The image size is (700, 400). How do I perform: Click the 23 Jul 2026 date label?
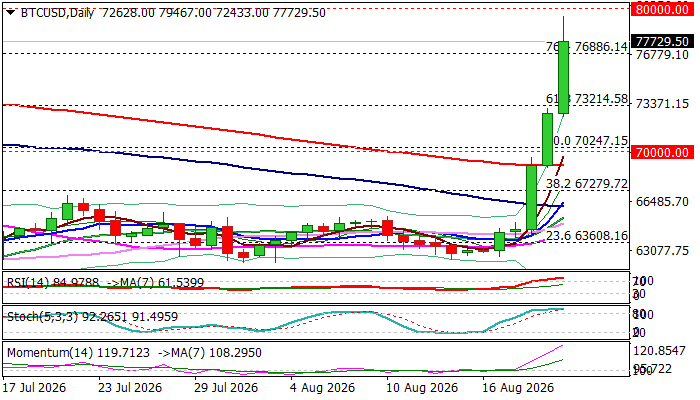click(x=130, y=388)
